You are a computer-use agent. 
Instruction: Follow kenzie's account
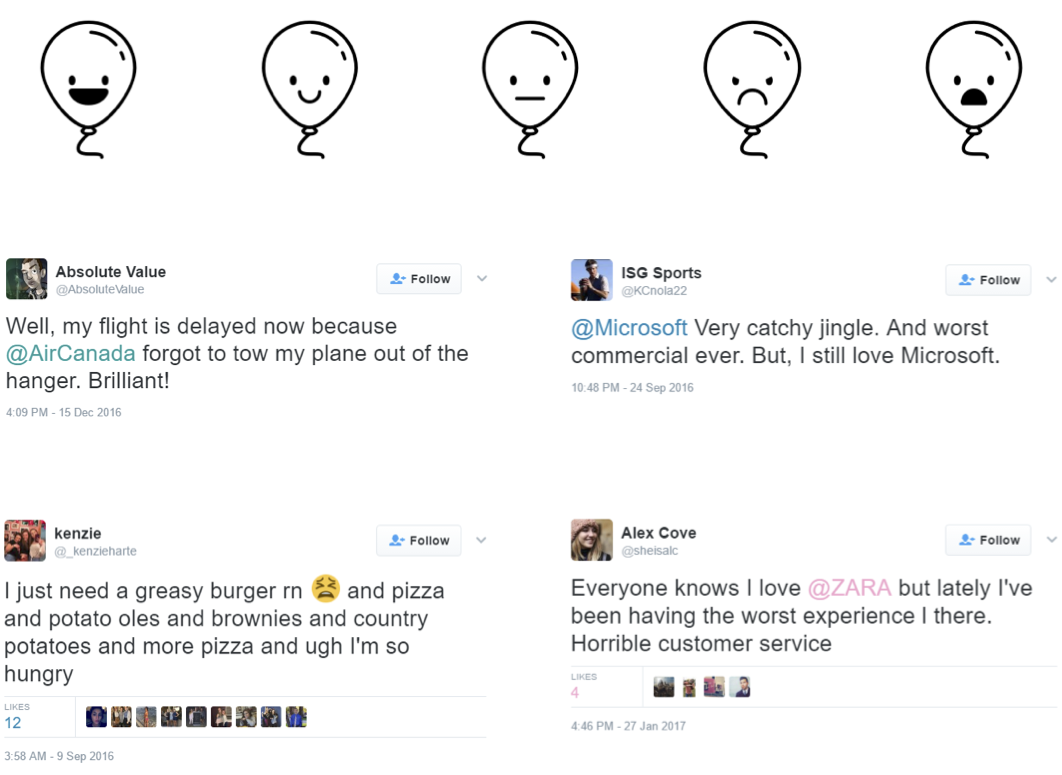(x=418, y=540)
